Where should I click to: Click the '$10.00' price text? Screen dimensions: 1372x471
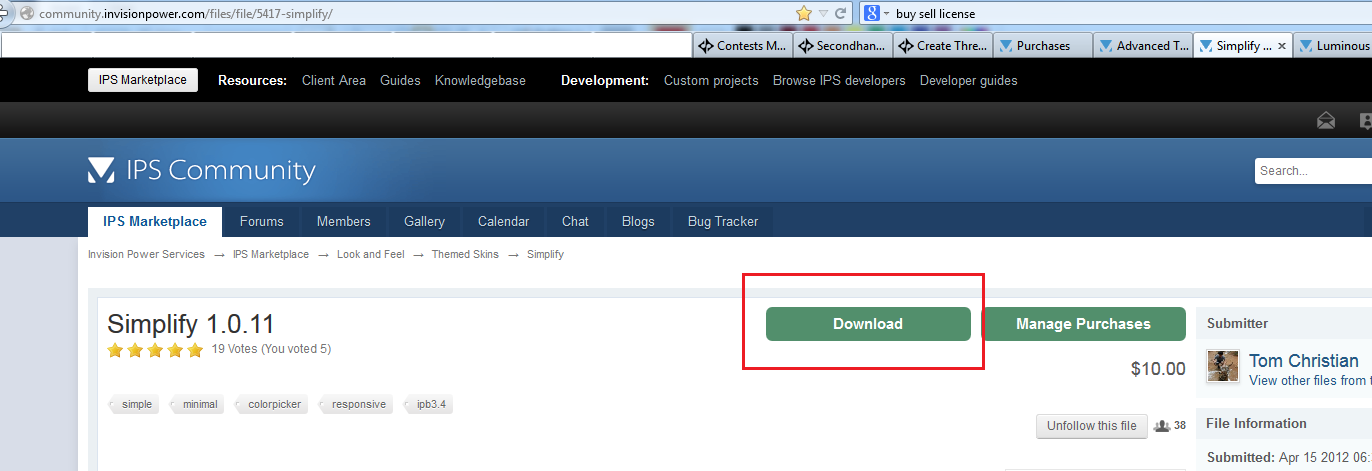pyautogui.click(x=1158, y=369)
